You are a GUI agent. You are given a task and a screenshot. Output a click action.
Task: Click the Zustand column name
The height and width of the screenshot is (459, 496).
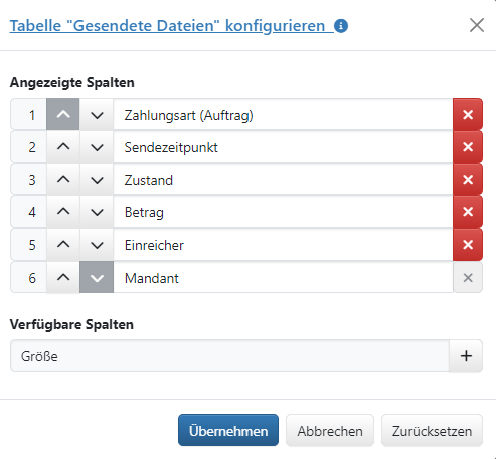tap(149, 180)
